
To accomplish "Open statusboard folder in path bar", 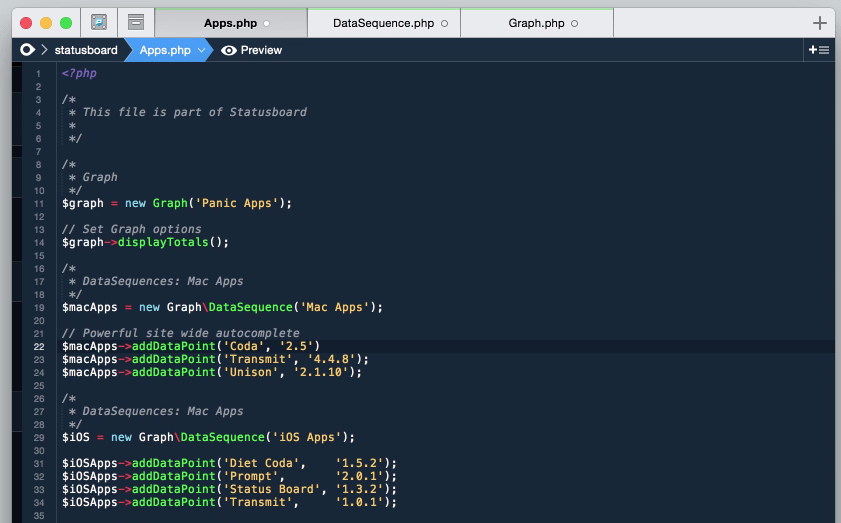I will coord(86,50).
